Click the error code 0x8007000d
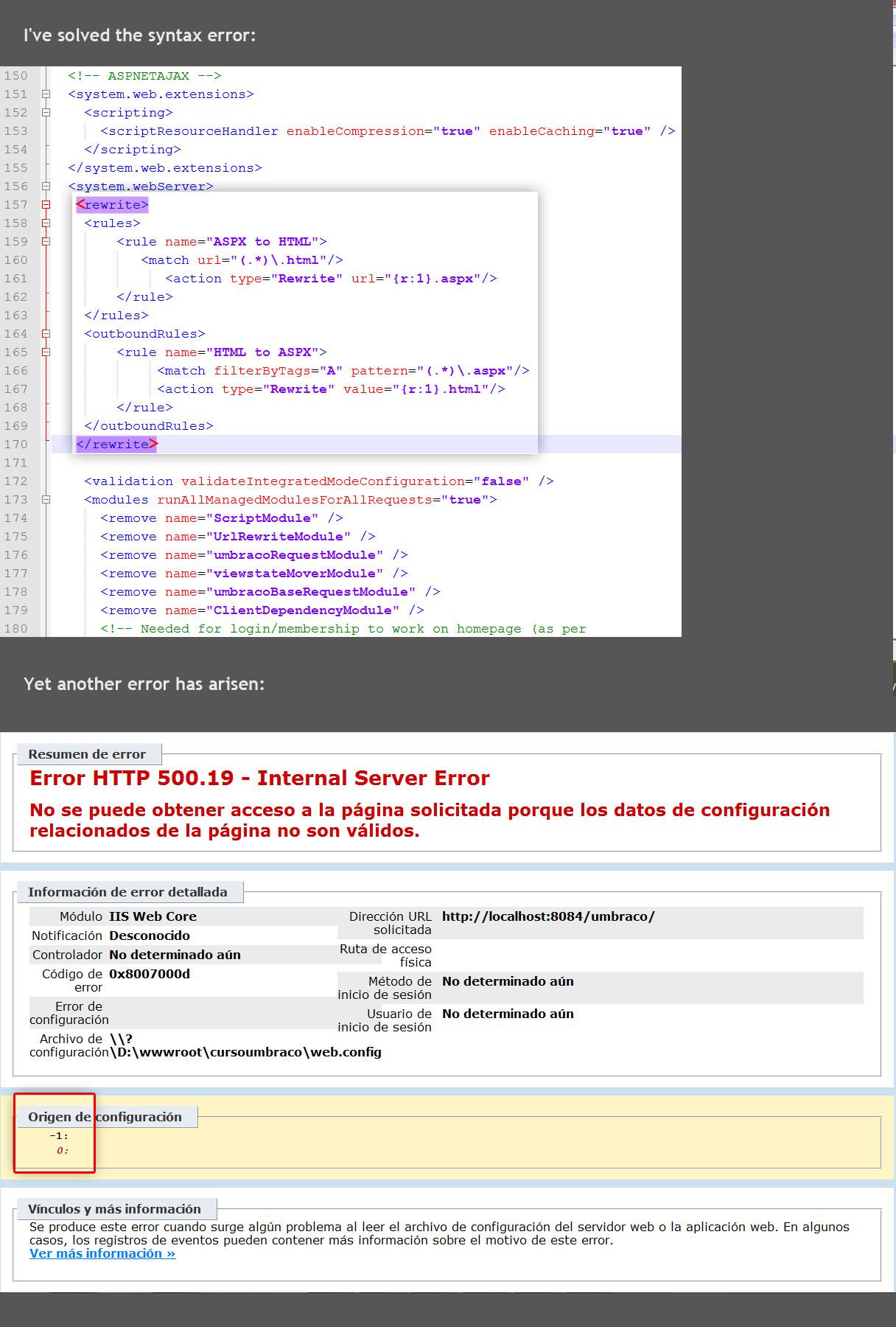Image resolution: width=896 pixels, height=1327 pixels. click(x=150, y=974)
